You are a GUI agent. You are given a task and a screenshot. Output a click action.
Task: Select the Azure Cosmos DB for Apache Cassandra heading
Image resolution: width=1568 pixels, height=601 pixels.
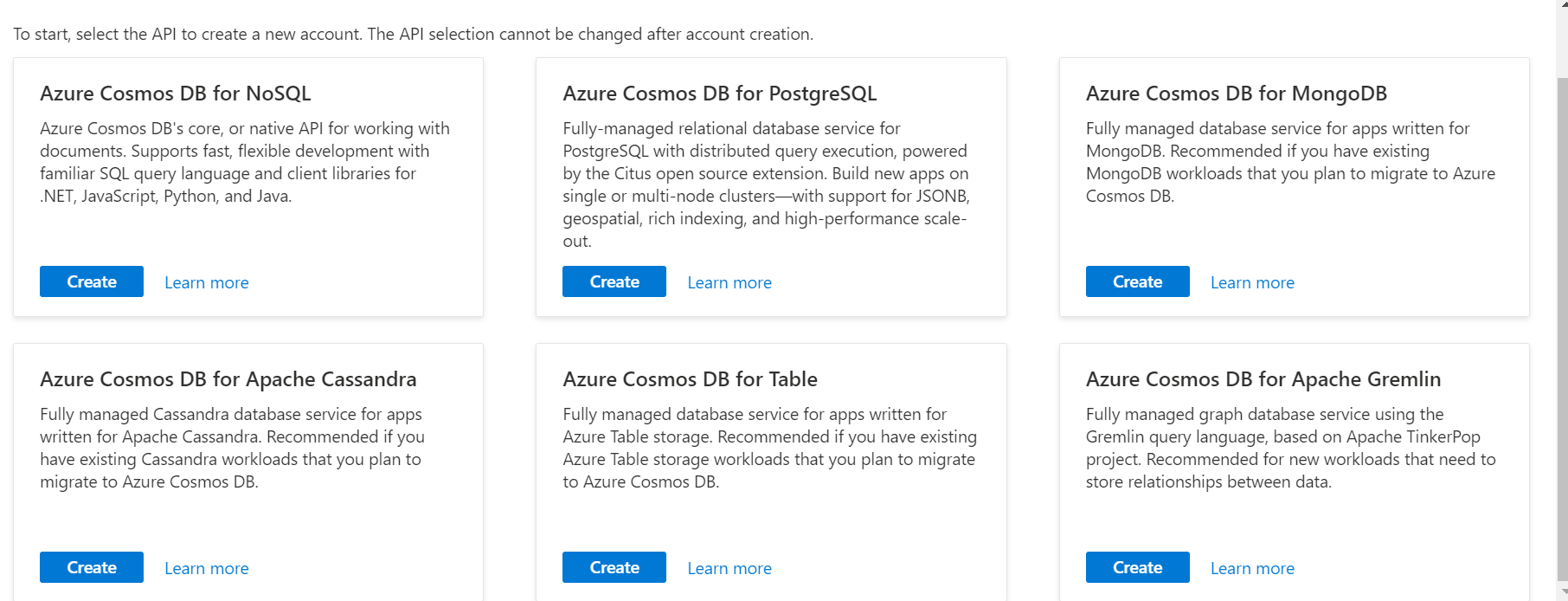228,379
